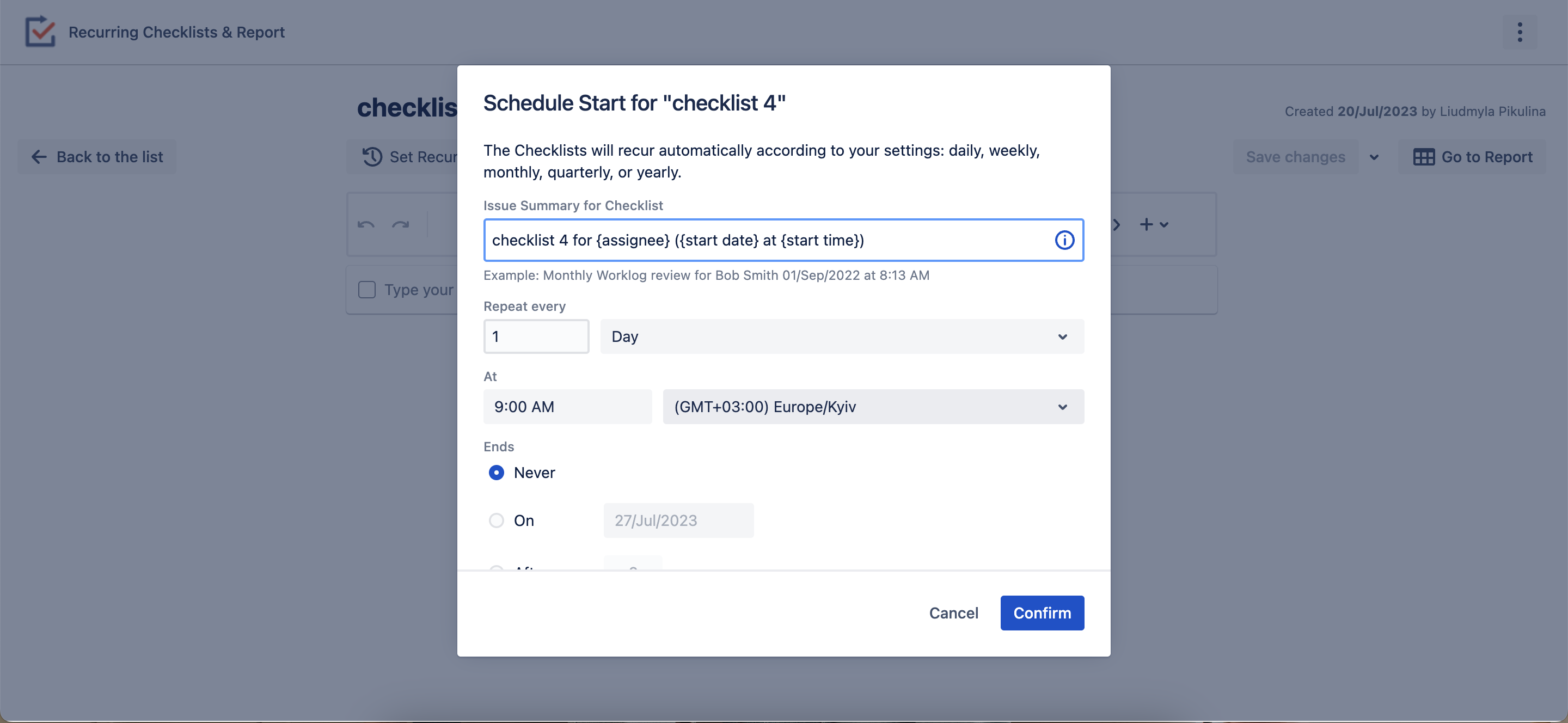Select the On end-date radio option
1568x723 pixels.
pyautogui.click(x=496, y=521)
